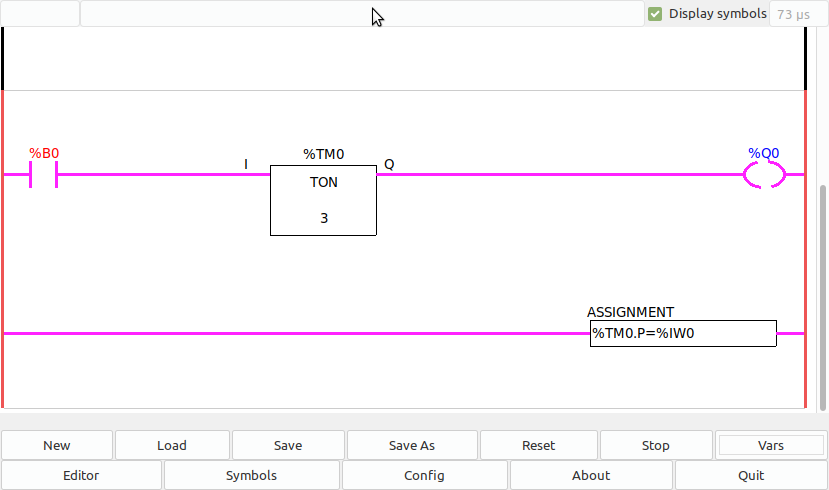The image size is (829, 490).
Task: Click the Save As button
Action: [x=412, y=445]
